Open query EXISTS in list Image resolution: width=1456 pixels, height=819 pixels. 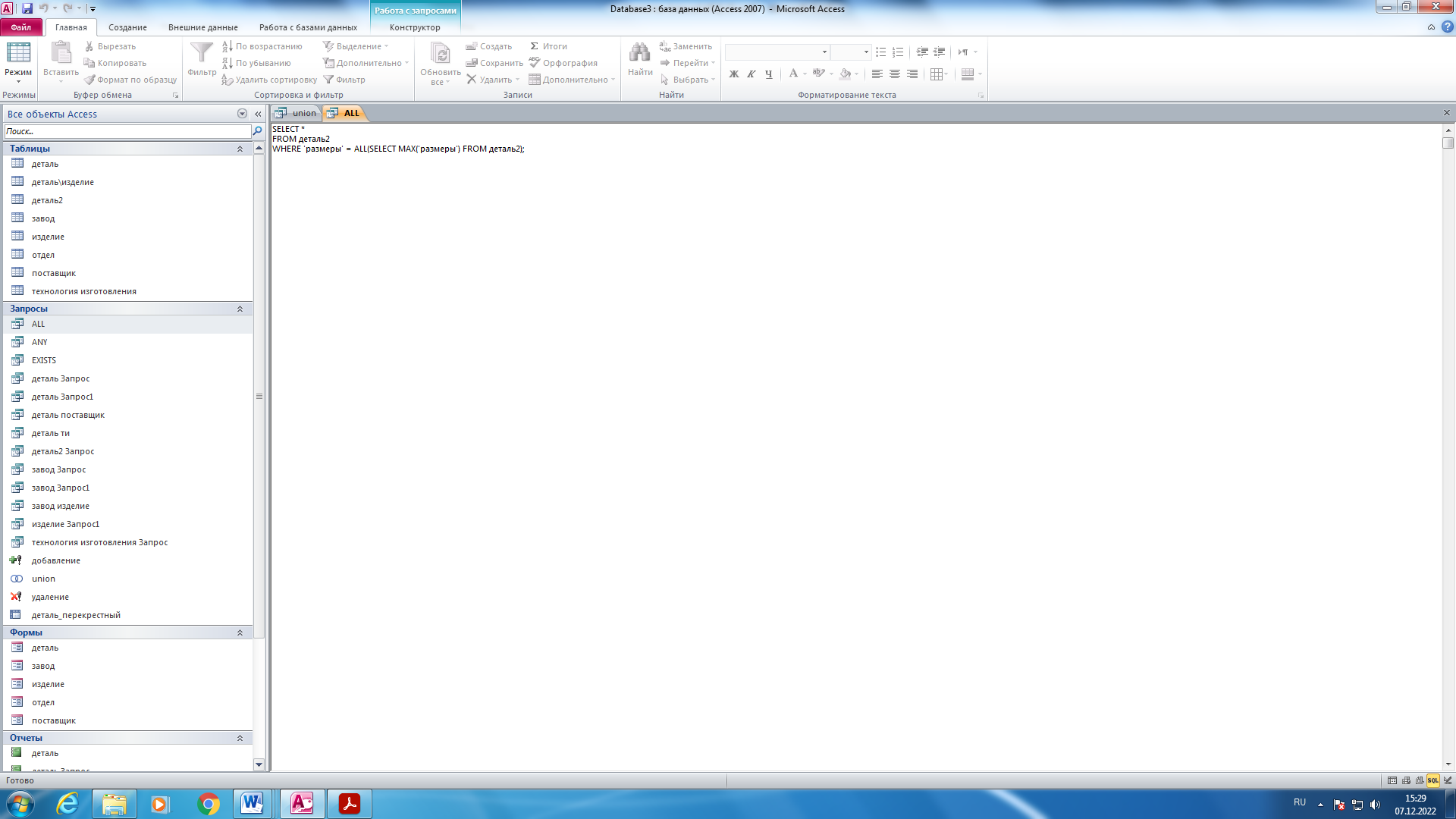point(44,360)
